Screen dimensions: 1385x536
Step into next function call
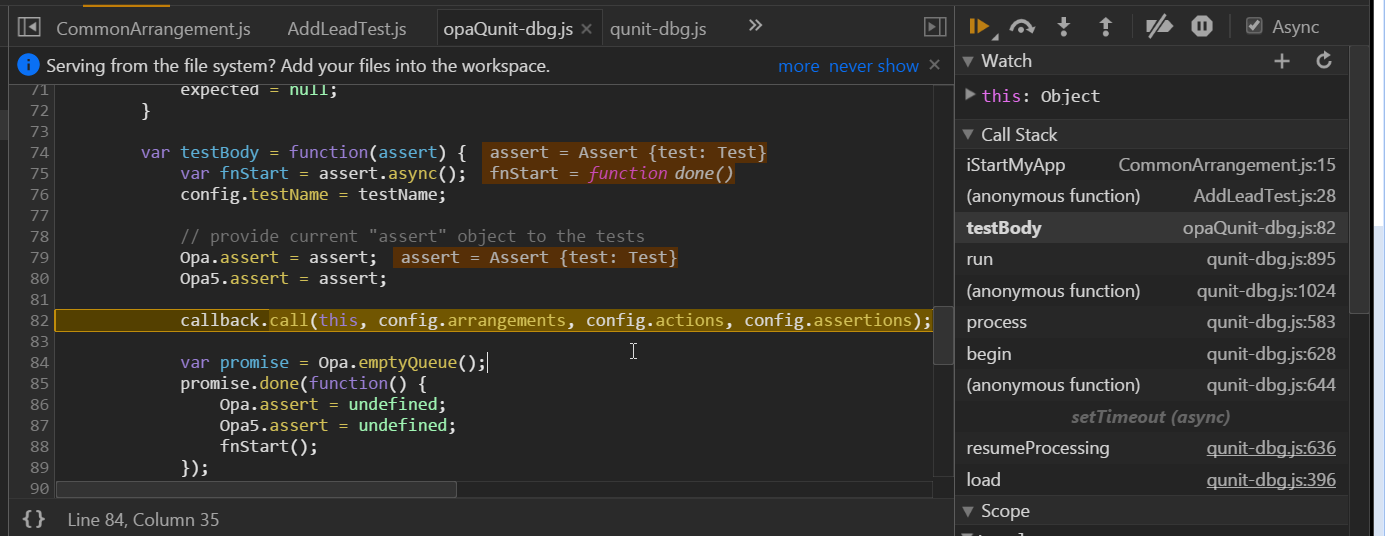1063,27
